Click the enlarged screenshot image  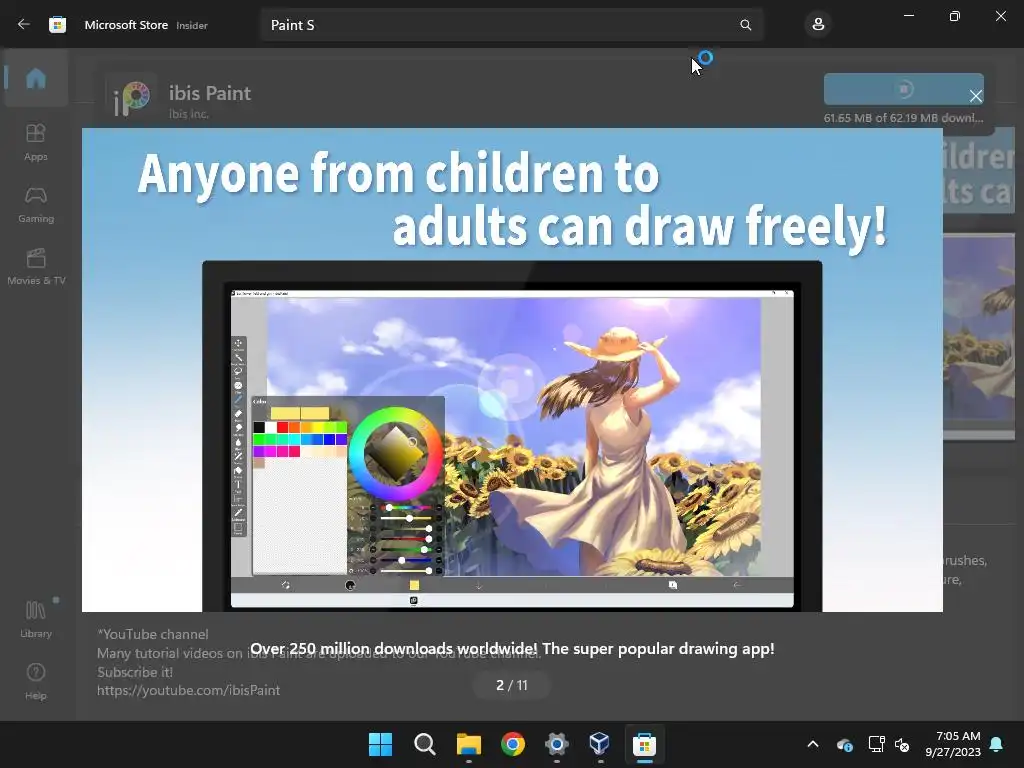(x=512, y=370)
